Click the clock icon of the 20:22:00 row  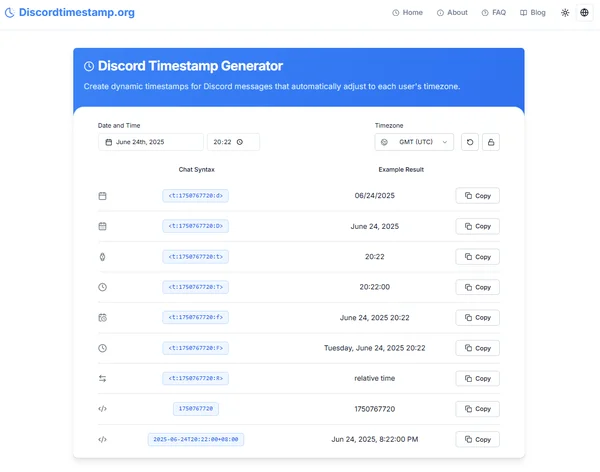point(103,287)
